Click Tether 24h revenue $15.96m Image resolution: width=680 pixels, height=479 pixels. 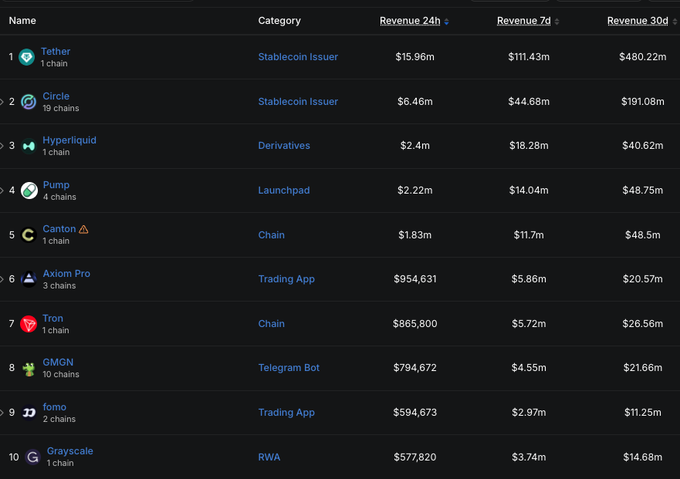(415, 57)
